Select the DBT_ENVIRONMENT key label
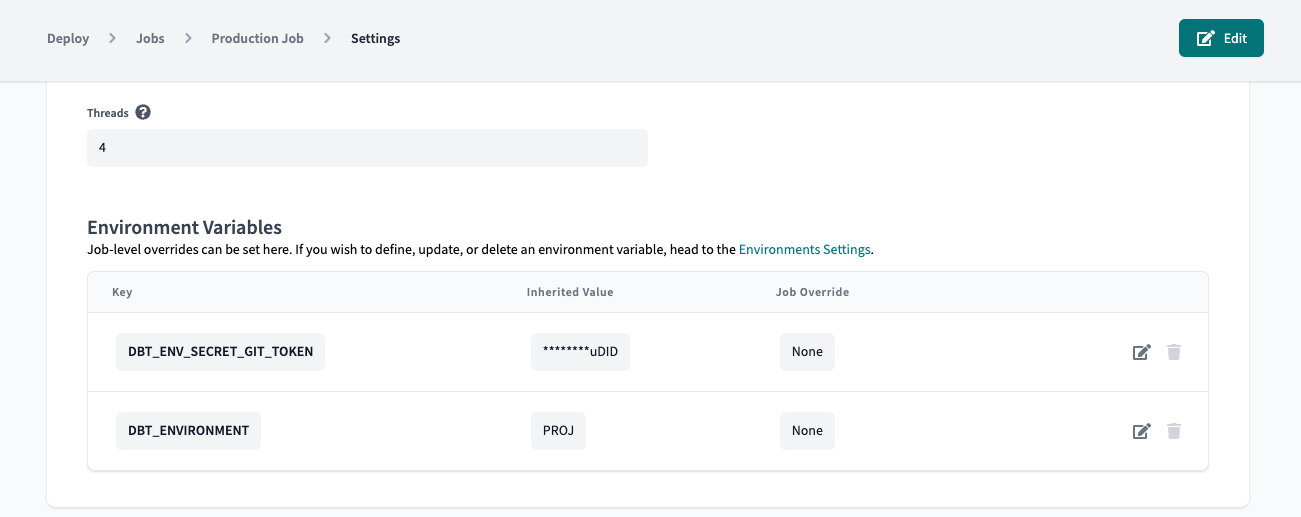The width and height of the screenshot is (1301, 517). [x=188, y=431]
